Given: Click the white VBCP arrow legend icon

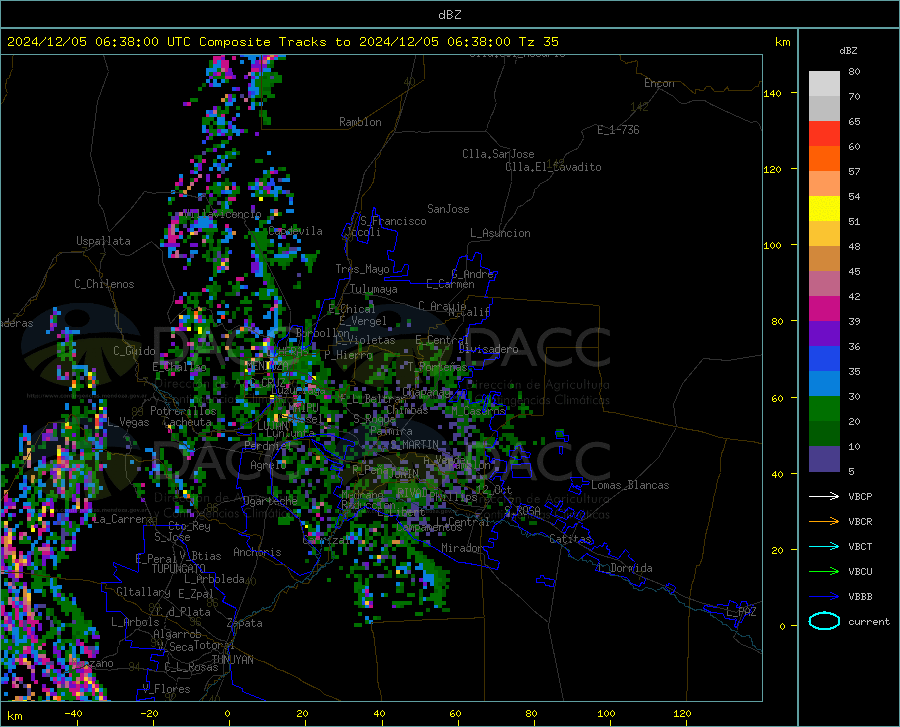Looking at the screenshot, I should coord(824,496).
